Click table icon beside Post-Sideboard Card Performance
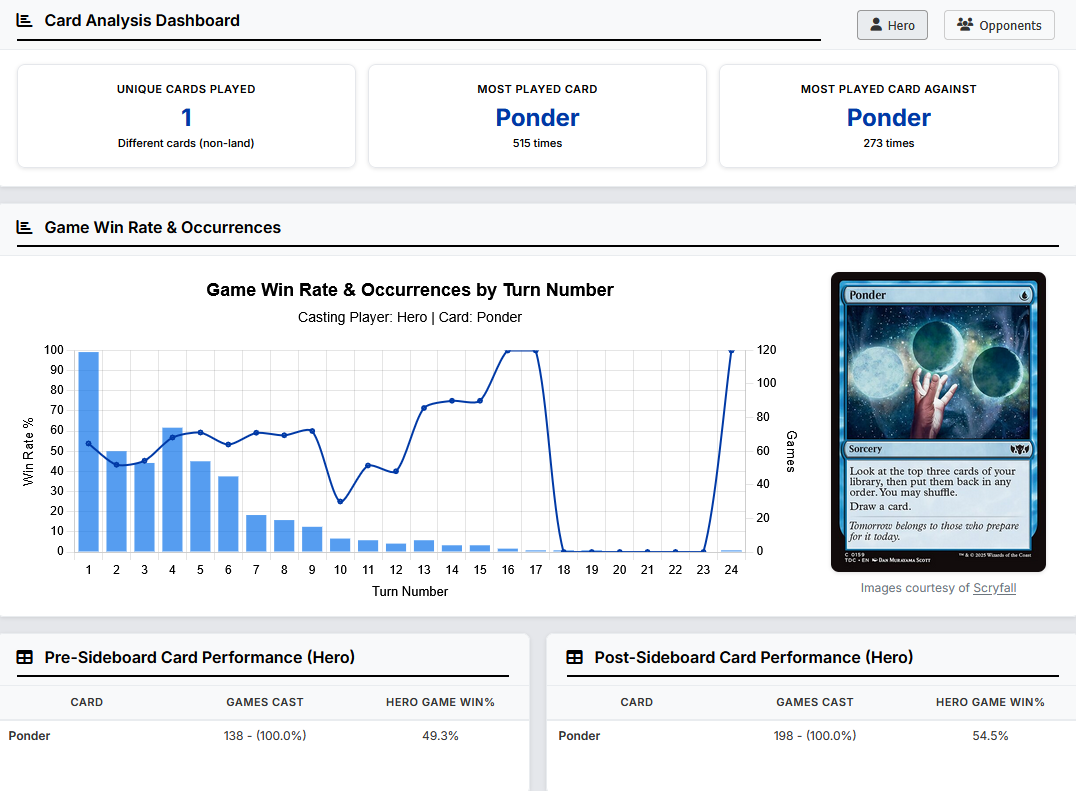This screenshot has height=791, width=1076. (574, 657)
